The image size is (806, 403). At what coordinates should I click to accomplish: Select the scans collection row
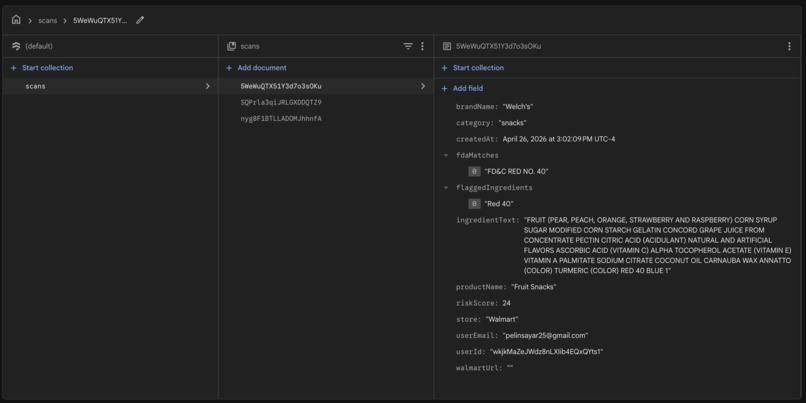coord(110,86)
